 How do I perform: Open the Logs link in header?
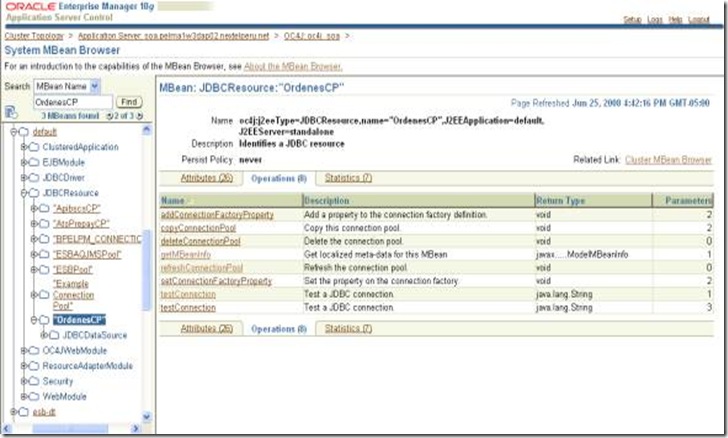(x=655, y=20)
